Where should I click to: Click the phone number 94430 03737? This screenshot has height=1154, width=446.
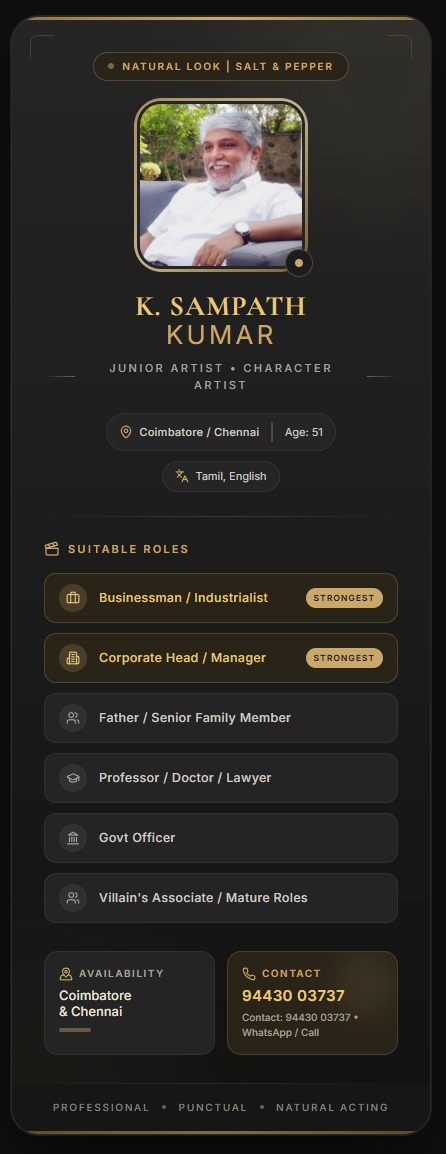(x=294, y=996)
